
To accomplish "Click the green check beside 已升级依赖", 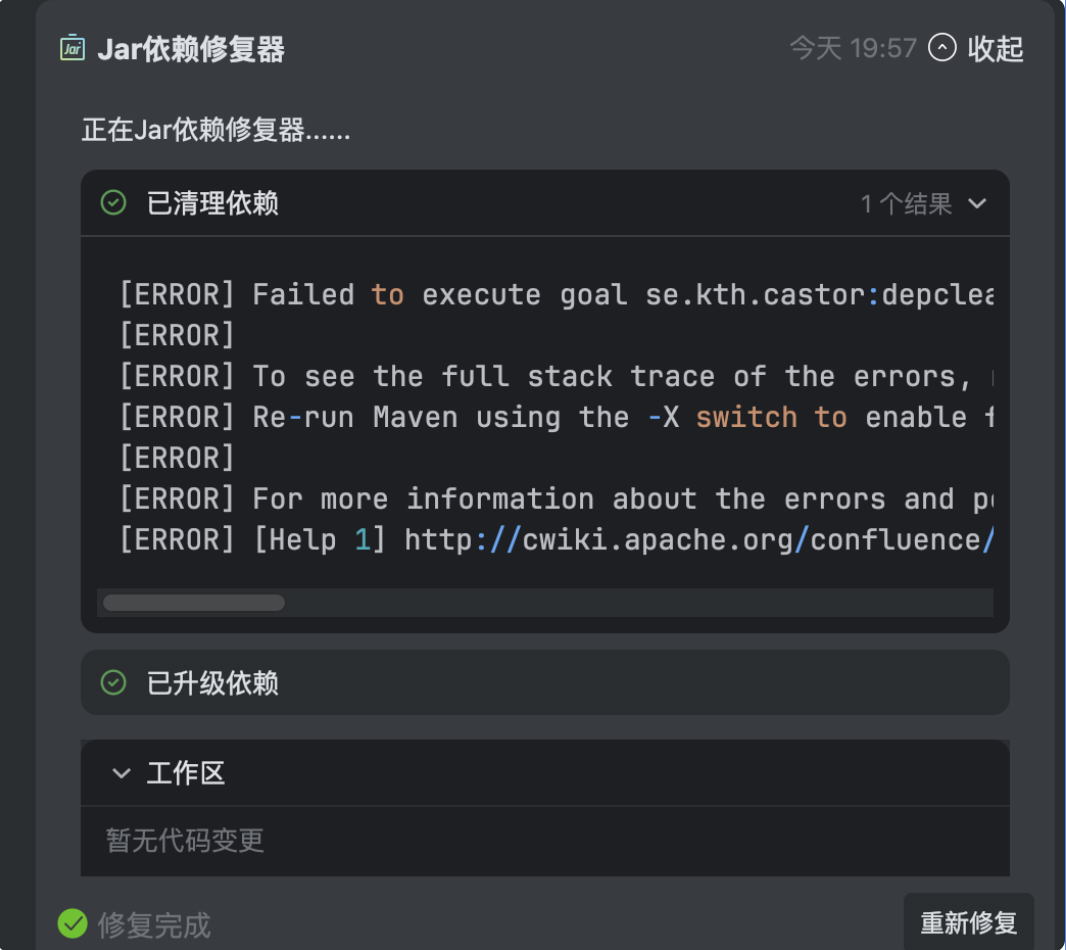I will pos(113,682).
